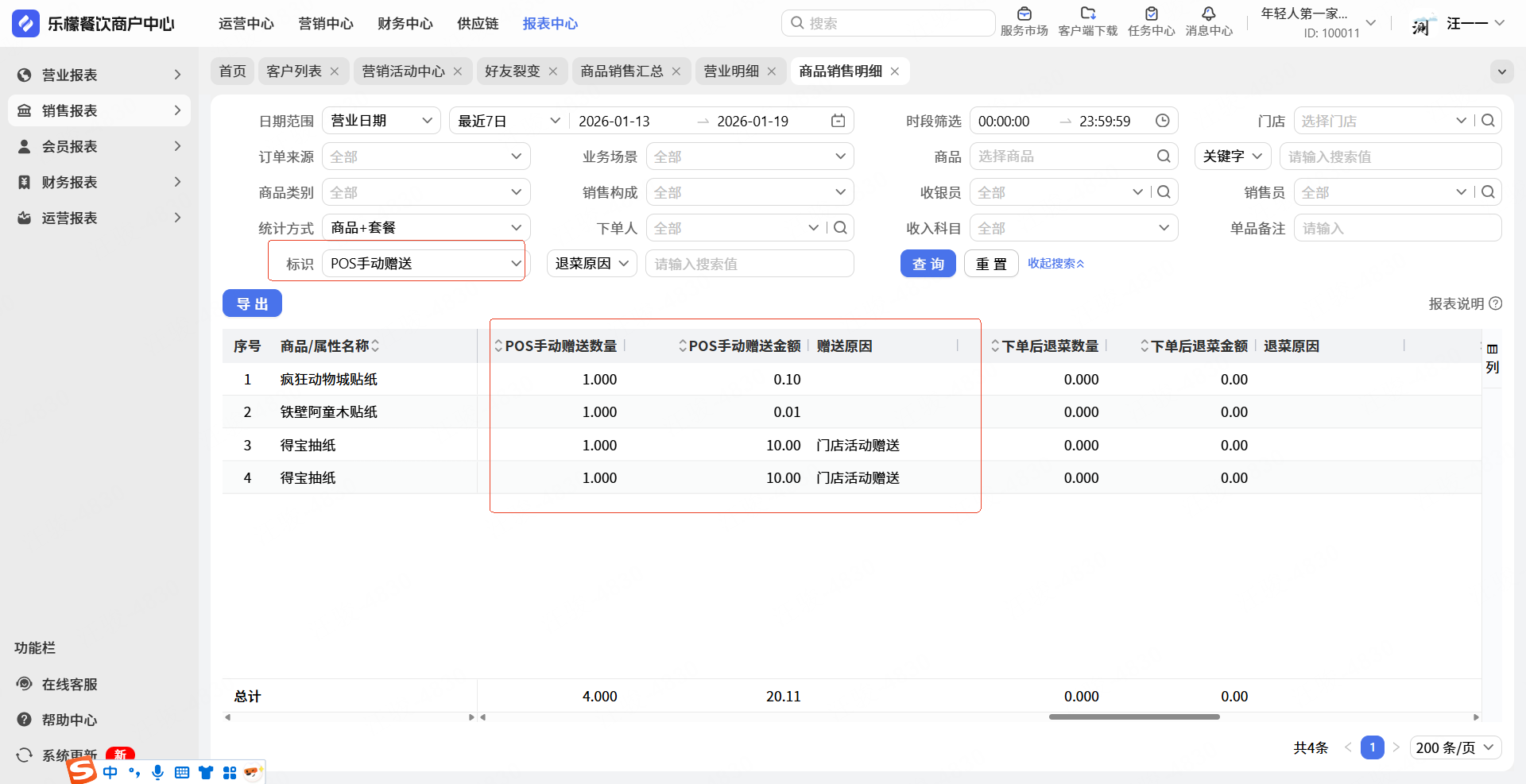Image resolution: width=1526 pixels, height=784 pixels.
Task: Open the 200 条/页 page size dropdown
Action: tap(1454, 747)
